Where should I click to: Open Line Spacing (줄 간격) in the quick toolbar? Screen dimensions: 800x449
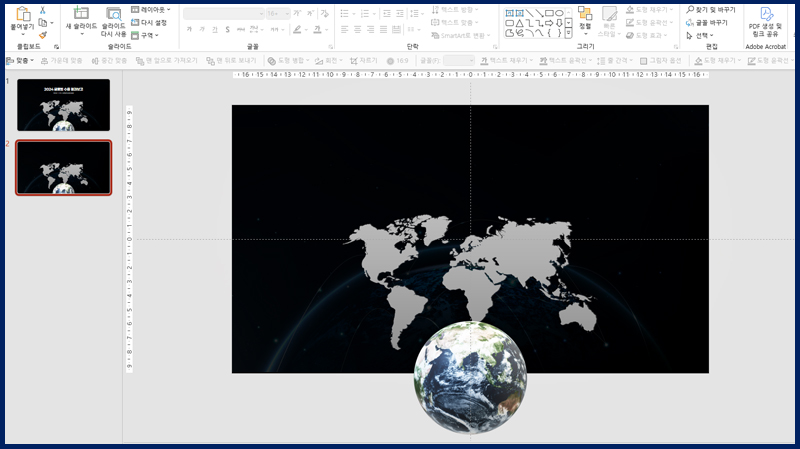615,61
